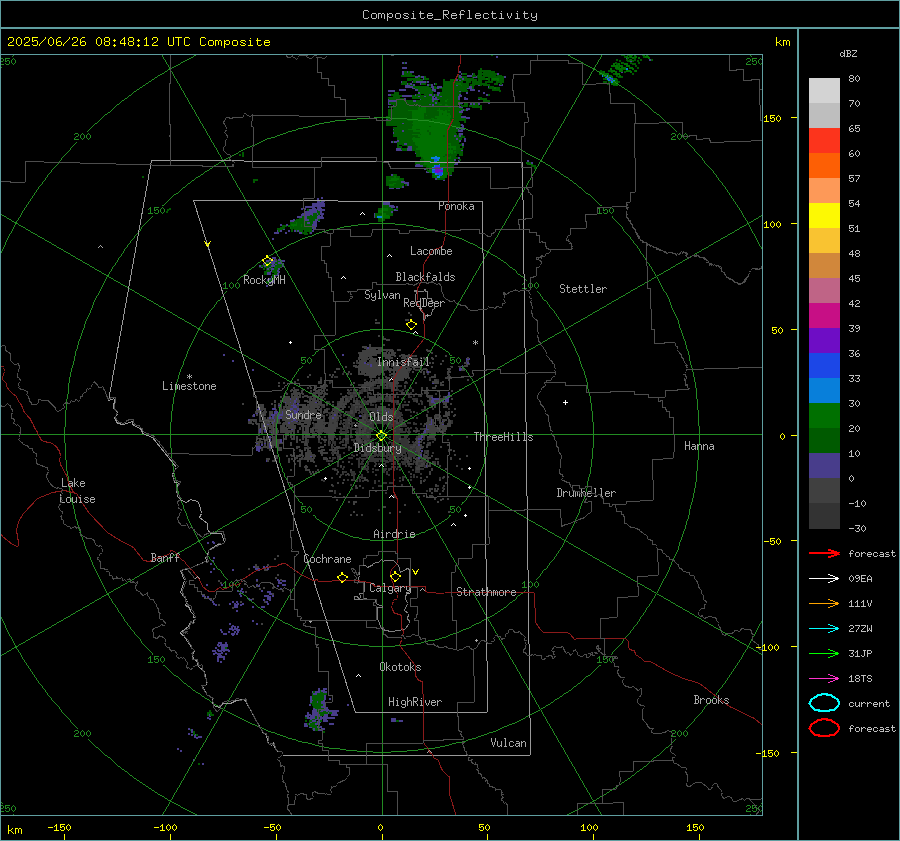900x841 pixels.
Task: Select the yellow diamond marker beside Cochrane
Action: 342,577
